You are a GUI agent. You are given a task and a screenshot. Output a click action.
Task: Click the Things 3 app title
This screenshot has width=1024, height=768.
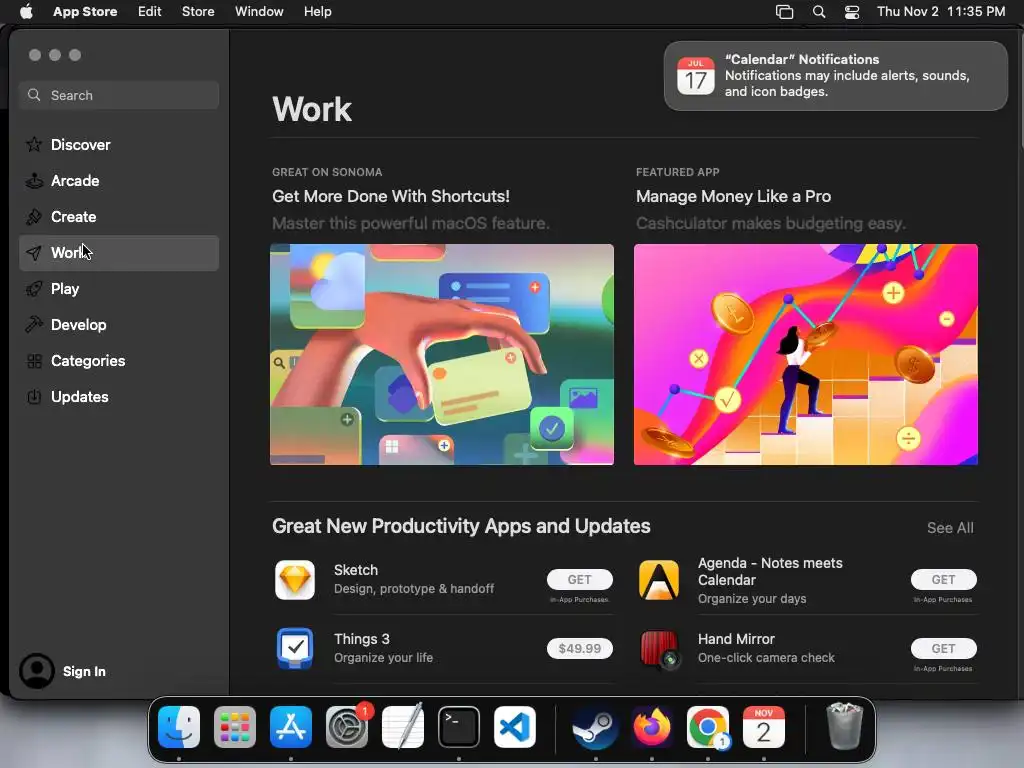tap(361, 639)
